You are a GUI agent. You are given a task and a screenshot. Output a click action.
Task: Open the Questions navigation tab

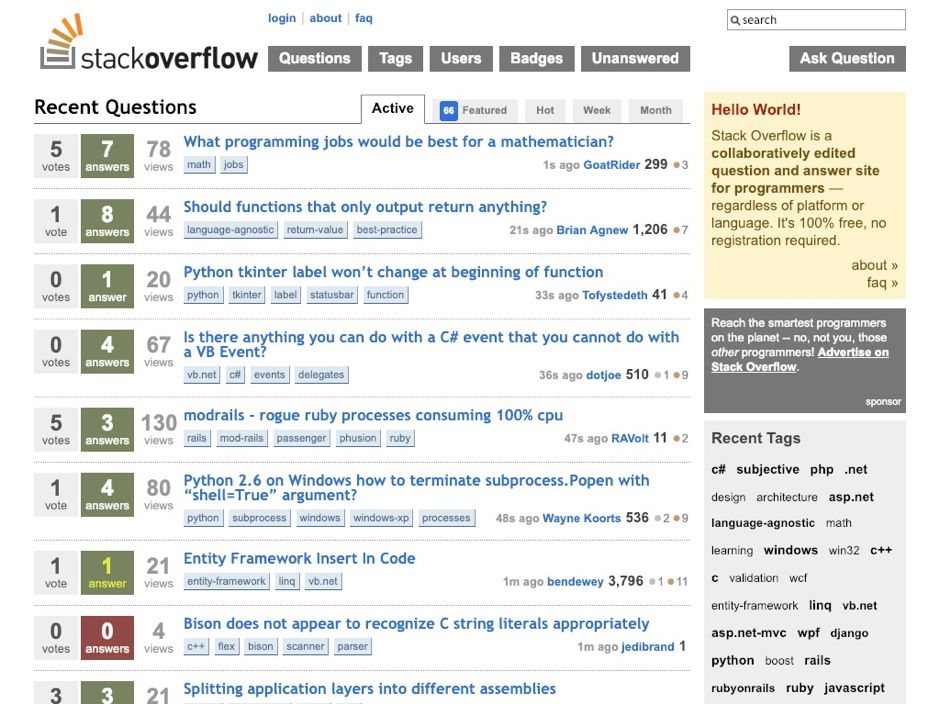(x=314, y=59)
